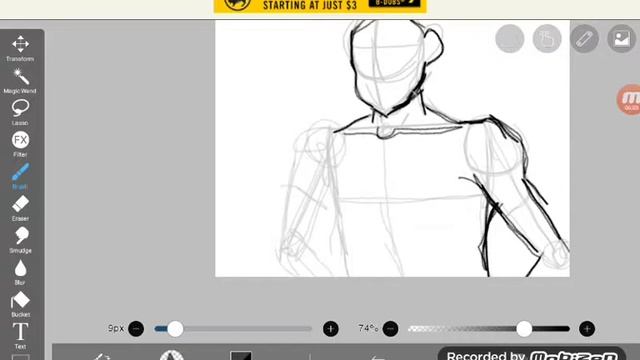
Task: Select the Text tool
Action: [x=20, y=336]
